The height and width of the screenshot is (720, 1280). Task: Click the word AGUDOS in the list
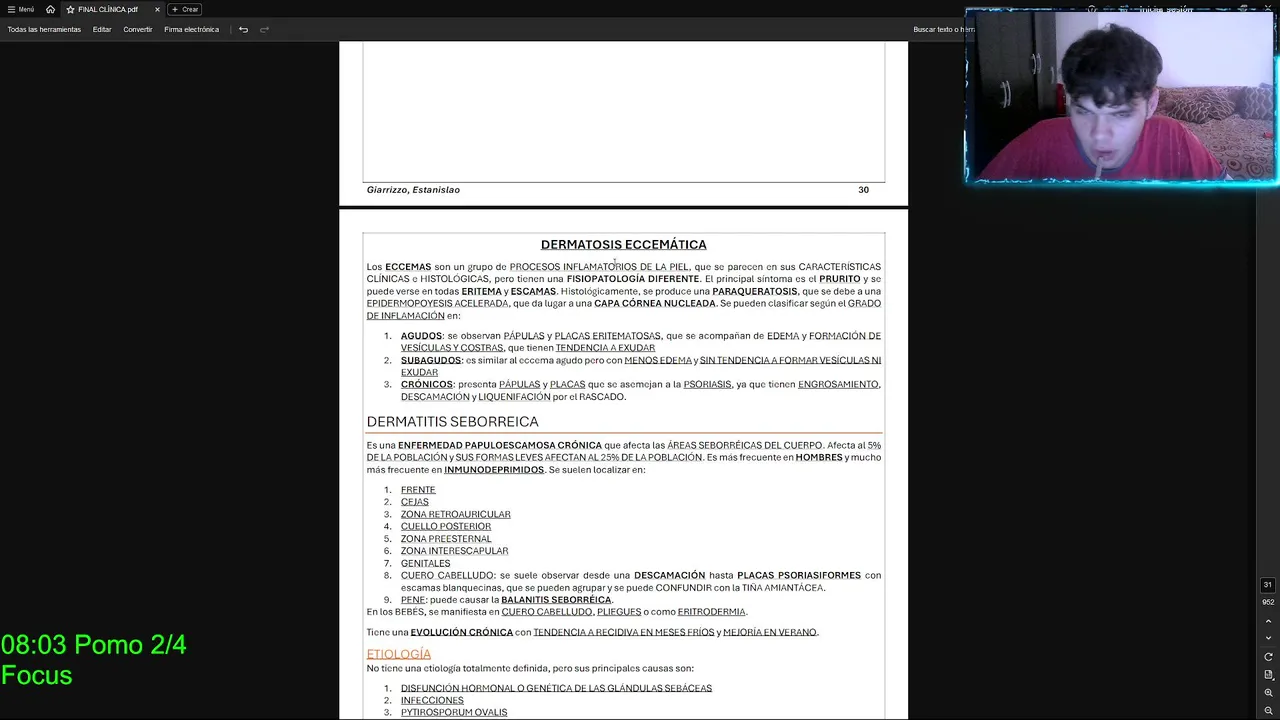click(x=421, y=336)
